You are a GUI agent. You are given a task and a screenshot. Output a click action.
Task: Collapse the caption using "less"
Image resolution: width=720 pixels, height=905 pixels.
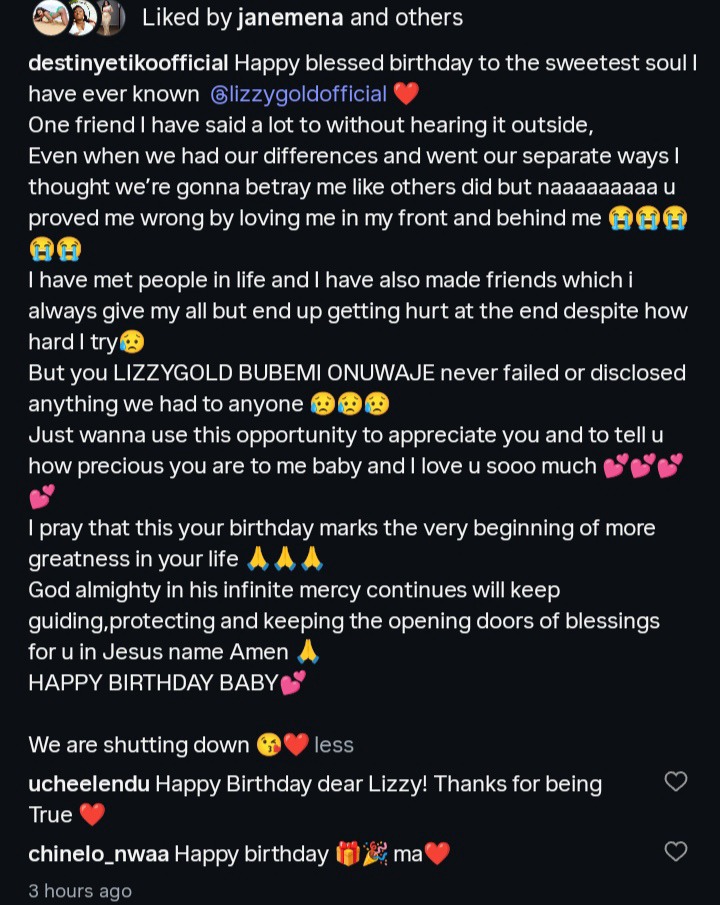coord(333,745)
